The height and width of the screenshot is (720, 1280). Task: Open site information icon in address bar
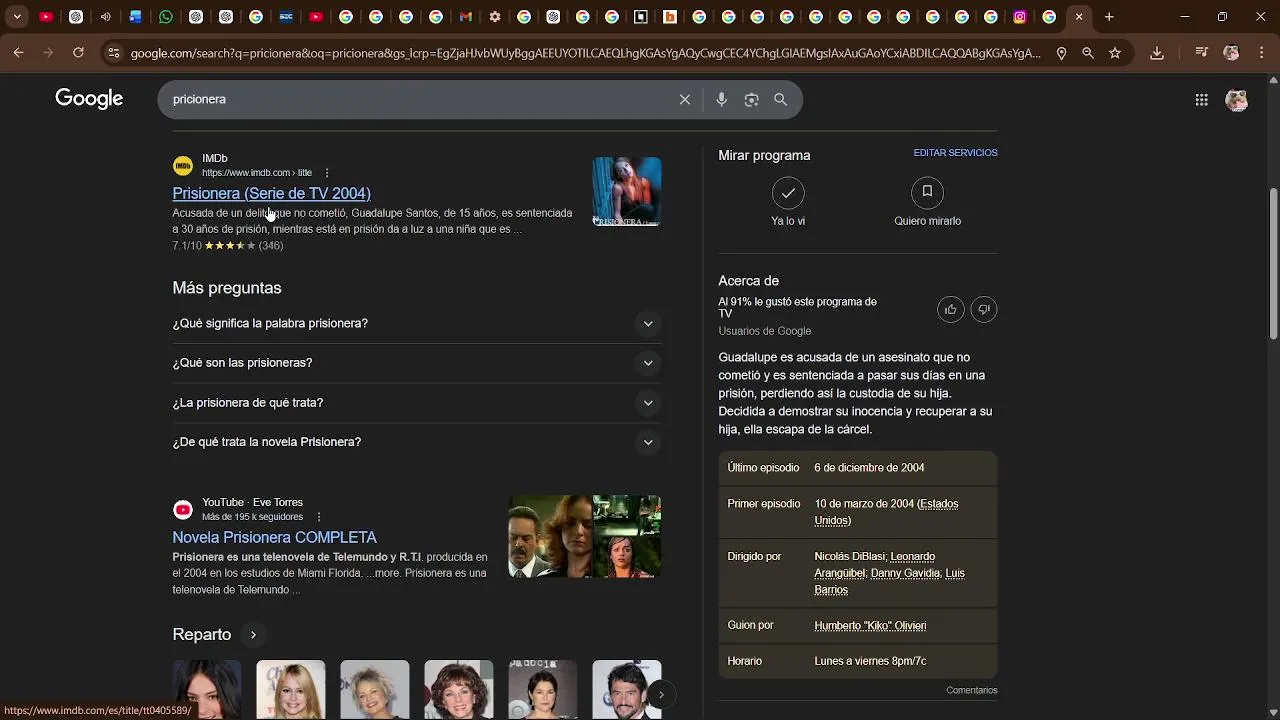pos(113,53)
